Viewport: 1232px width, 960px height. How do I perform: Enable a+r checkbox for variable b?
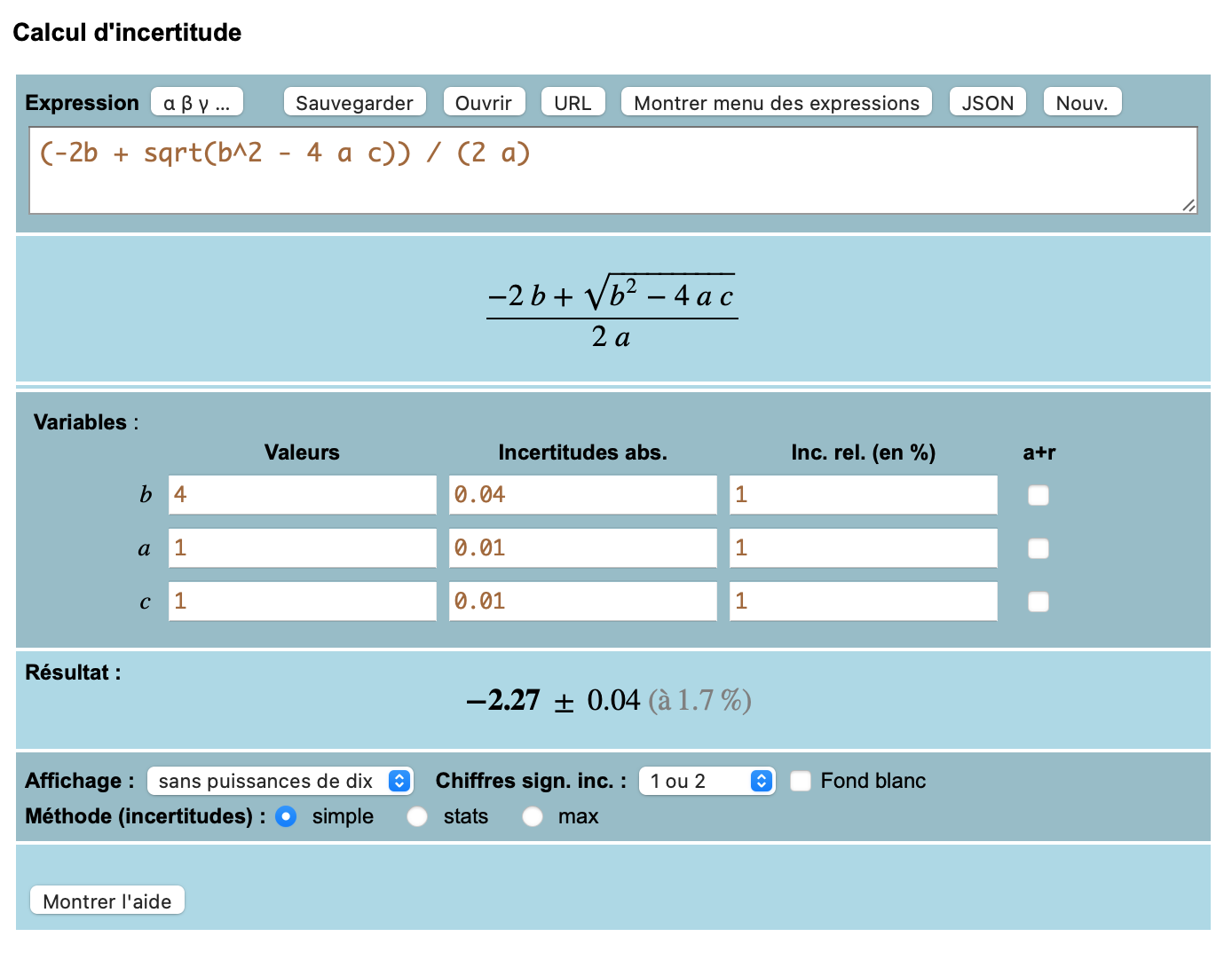click(x=1038, y=495)
